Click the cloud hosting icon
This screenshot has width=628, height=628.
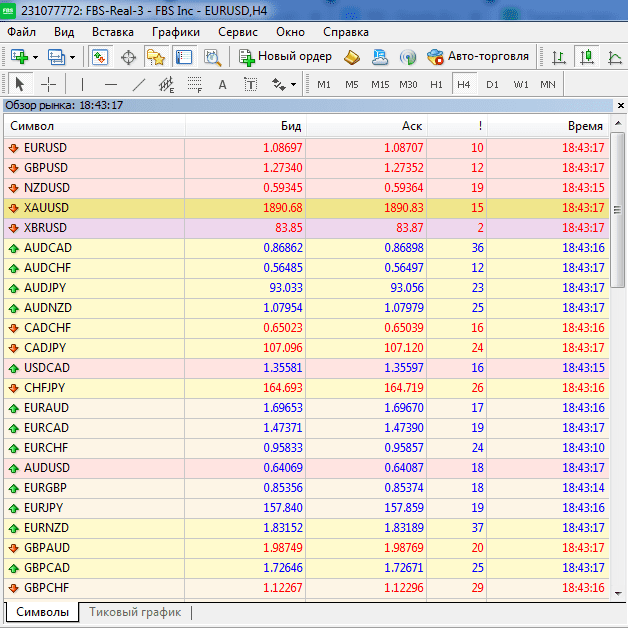click(380, 57)
